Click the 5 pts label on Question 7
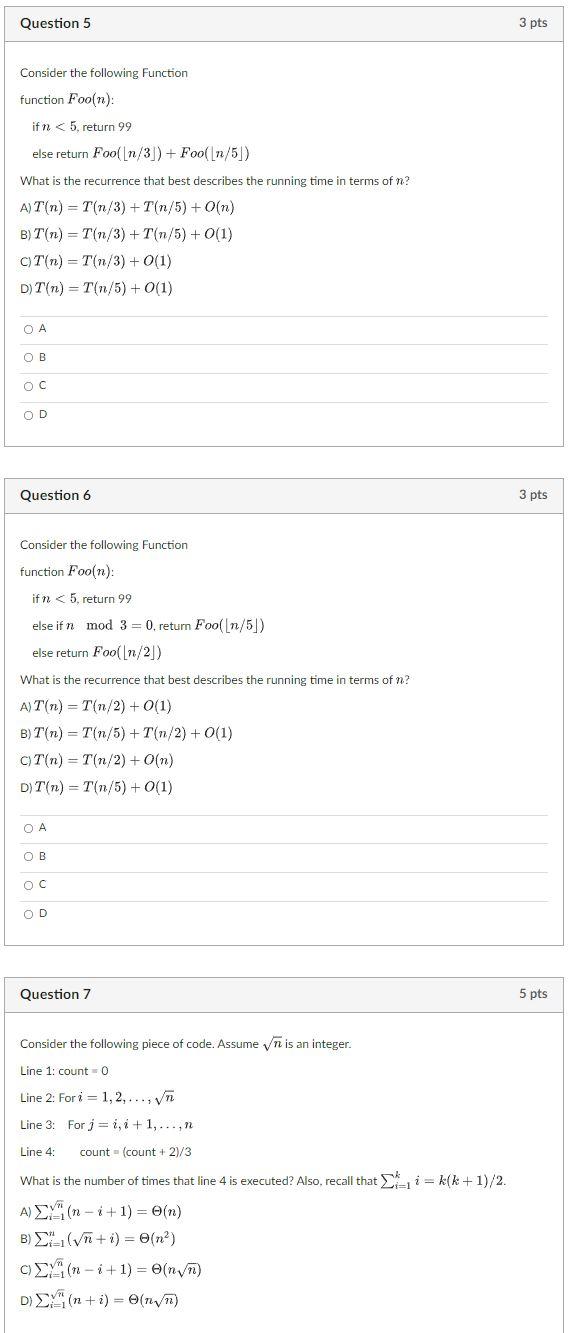This screenshot has height=1333, width=580. pos(530,994)
